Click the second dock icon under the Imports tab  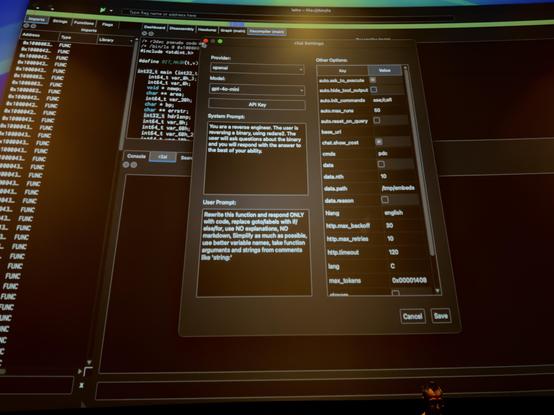click(x=33, y=26)
